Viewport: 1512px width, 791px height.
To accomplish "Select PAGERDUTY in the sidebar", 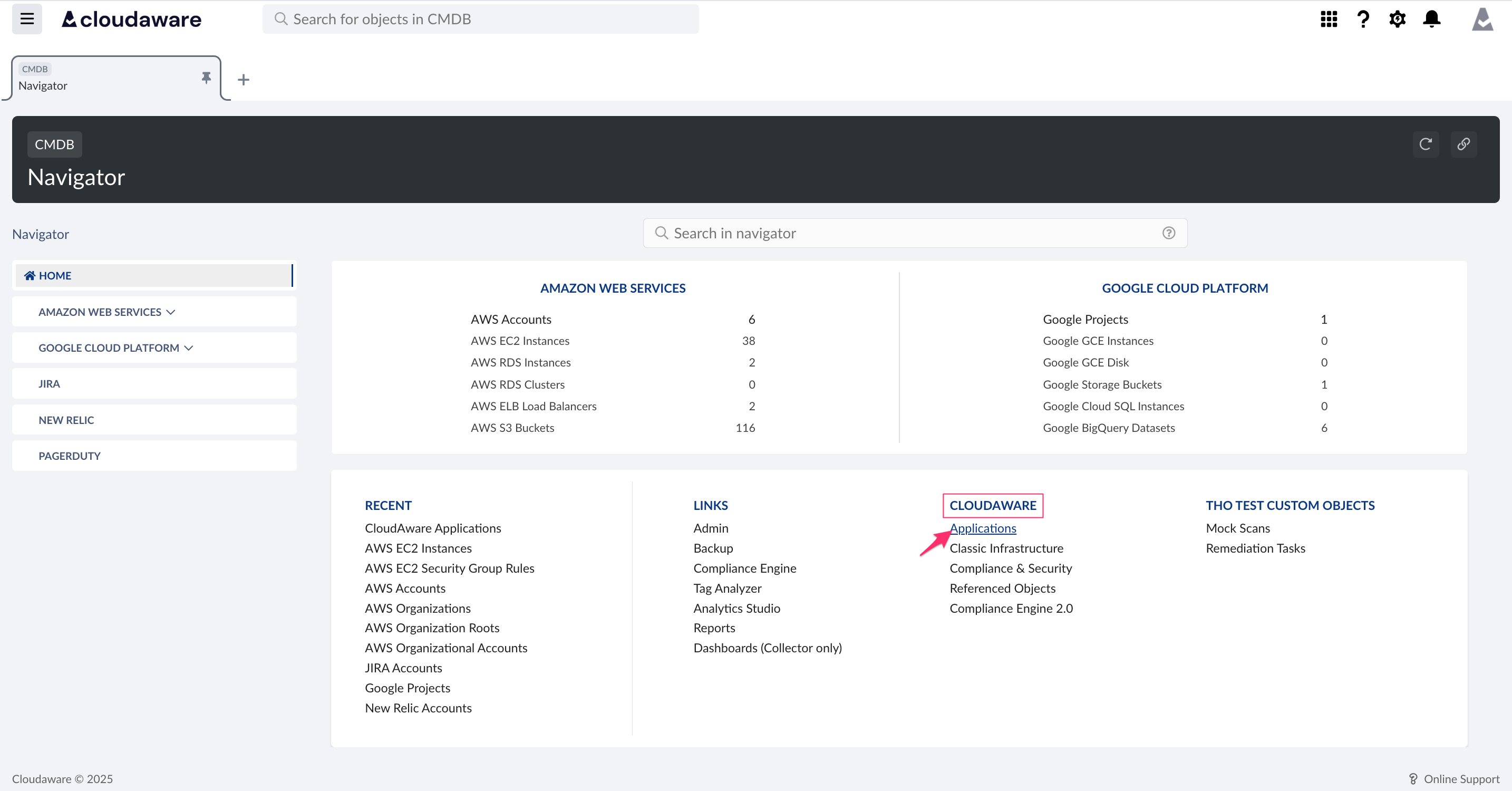I will (69, 455).
